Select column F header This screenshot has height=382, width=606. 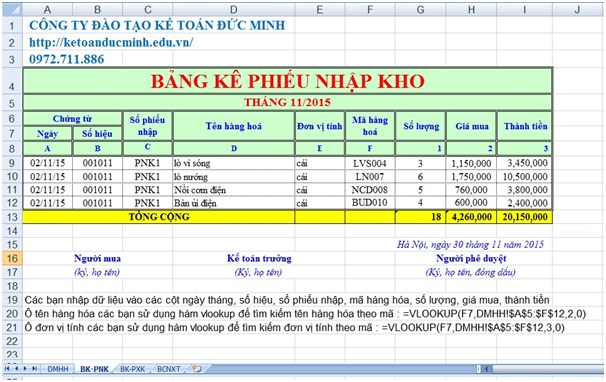[x=370, y=9]
